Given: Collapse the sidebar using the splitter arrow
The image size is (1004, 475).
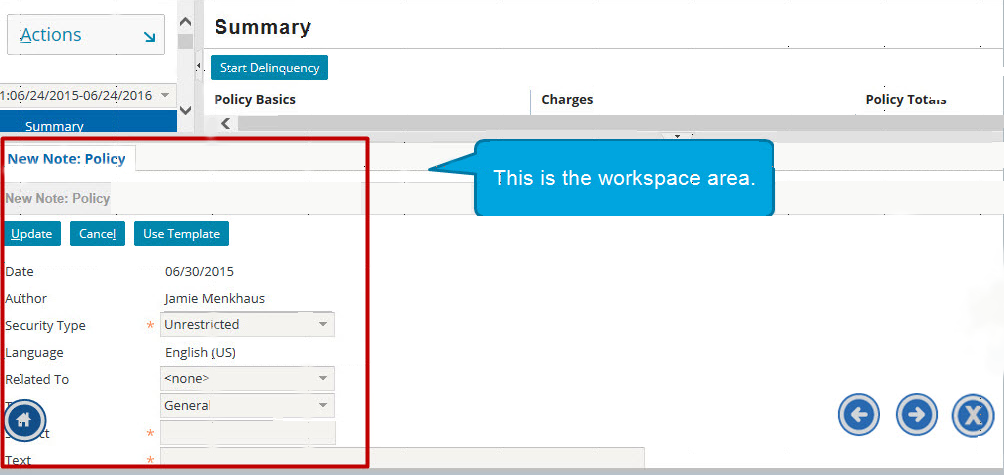Looking at the screenshot, I should (x=198, y=66).
